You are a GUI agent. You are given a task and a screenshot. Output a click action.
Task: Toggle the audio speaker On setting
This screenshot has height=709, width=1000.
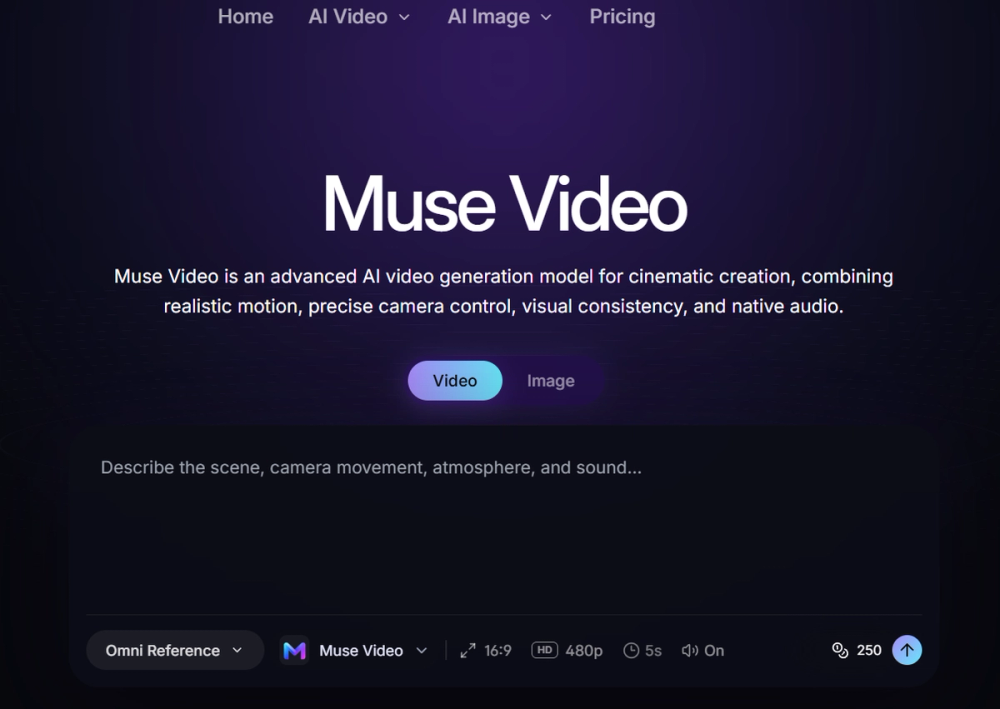point(702,650)
